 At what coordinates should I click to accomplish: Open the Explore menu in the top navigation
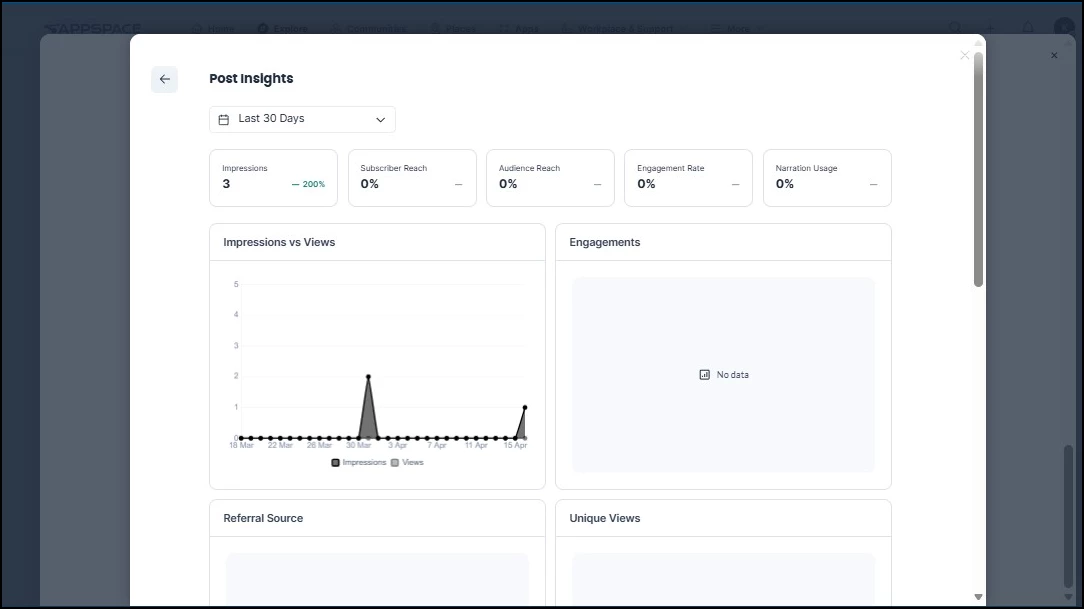[x=283, y=29]
